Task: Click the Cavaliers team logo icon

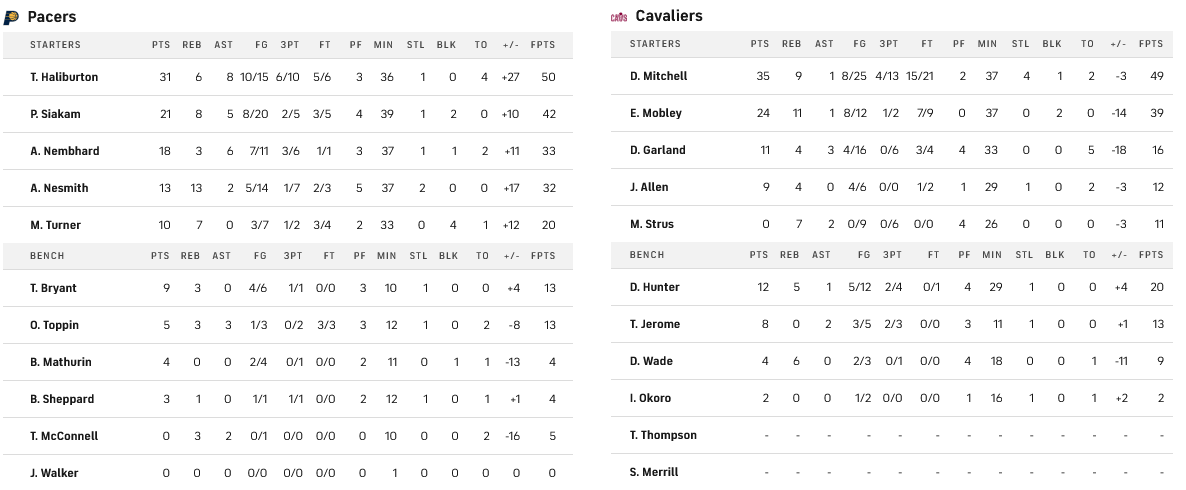Action: 619,17
